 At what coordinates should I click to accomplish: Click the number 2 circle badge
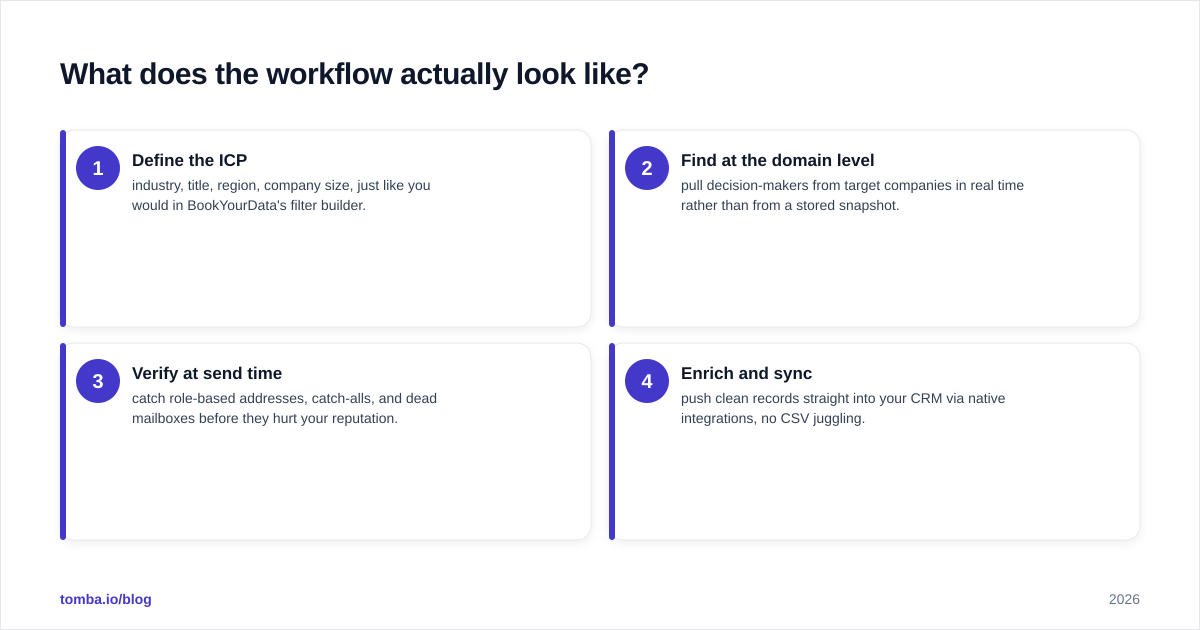(647, 168)
